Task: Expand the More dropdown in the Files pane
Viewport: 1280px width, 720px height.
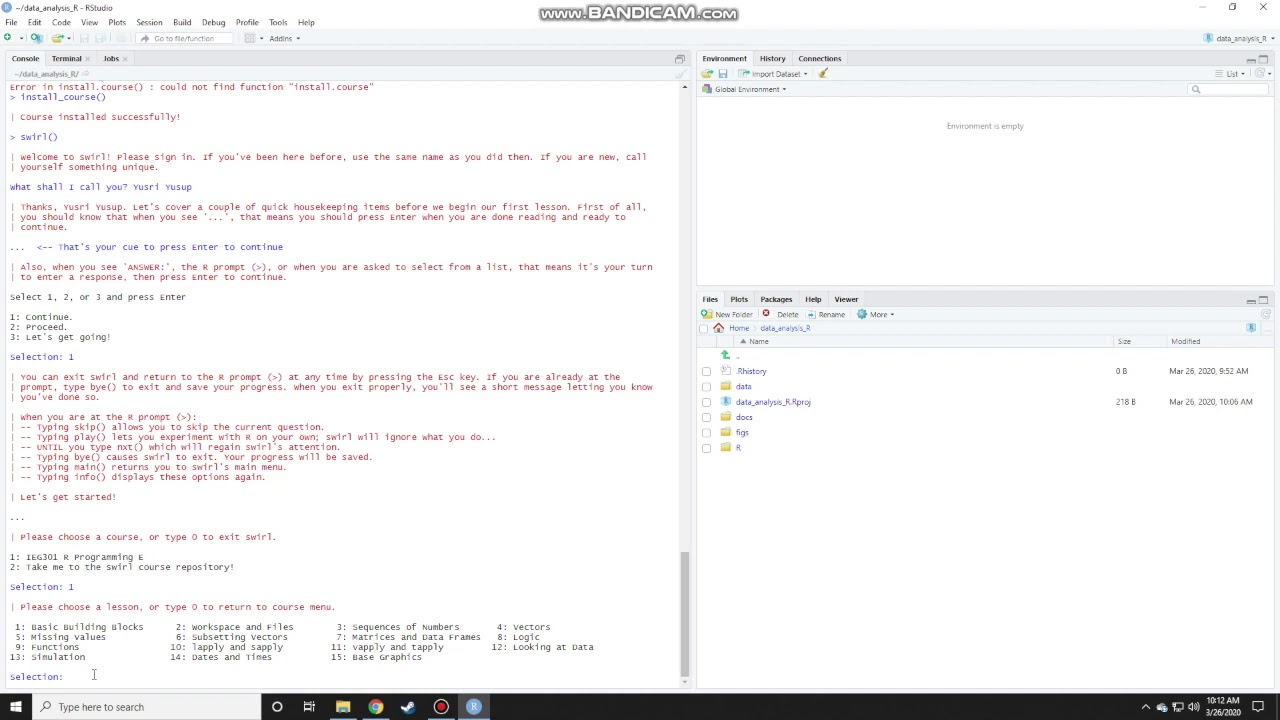Action: click(875, 314)
